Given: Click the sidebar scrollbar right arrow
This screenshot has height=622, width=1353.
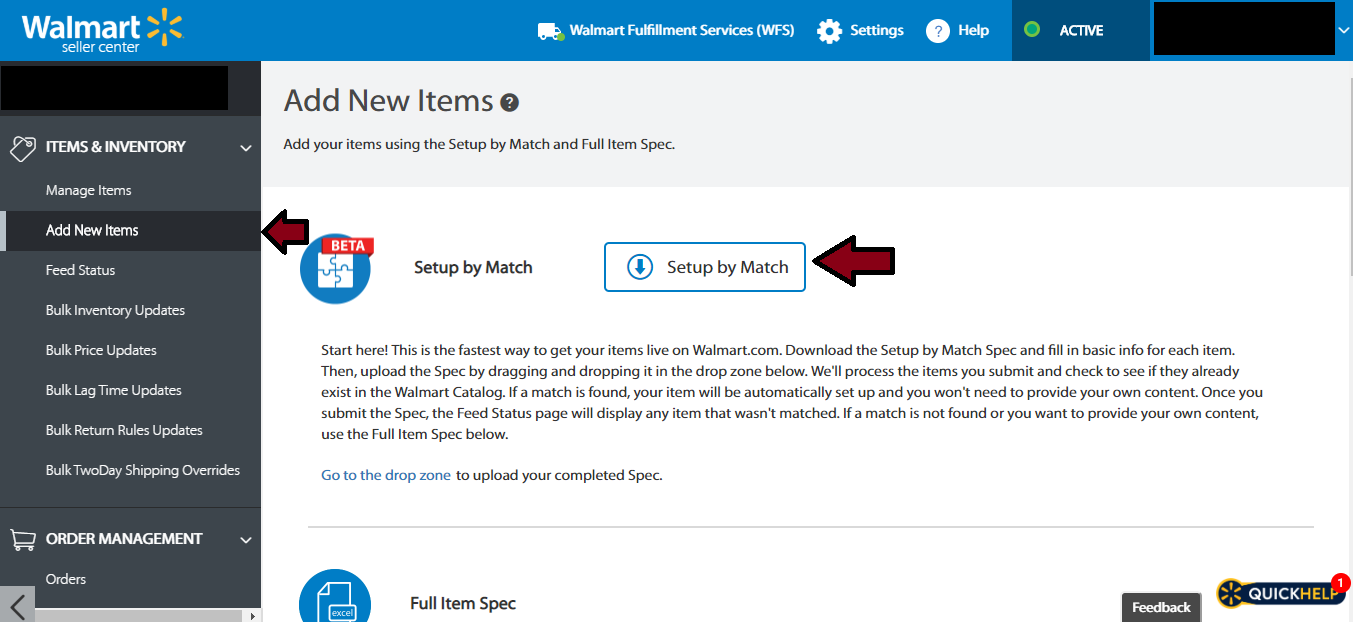Looking at the screenshot, I should 252,616.
